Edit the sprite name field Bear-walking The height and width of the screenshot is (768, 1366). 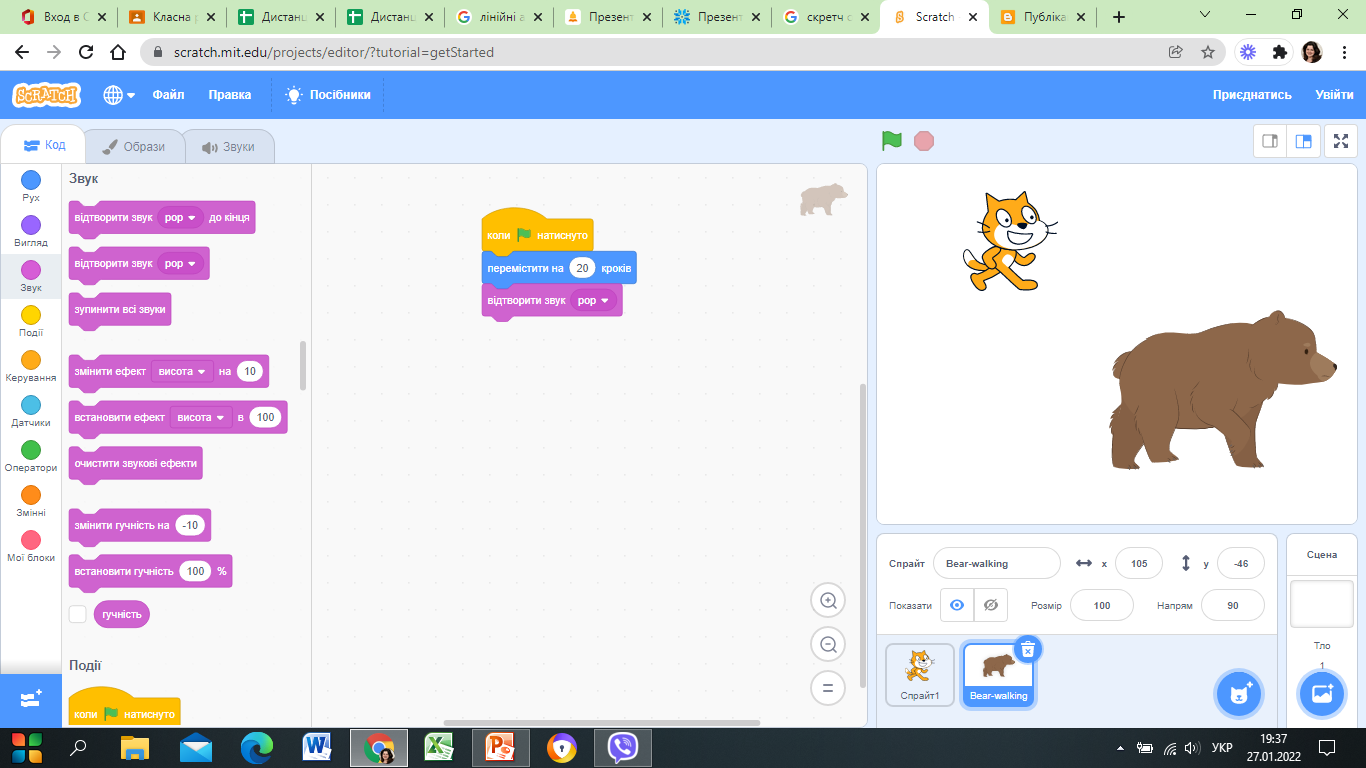pyautogui.click(x=997, y=563)
